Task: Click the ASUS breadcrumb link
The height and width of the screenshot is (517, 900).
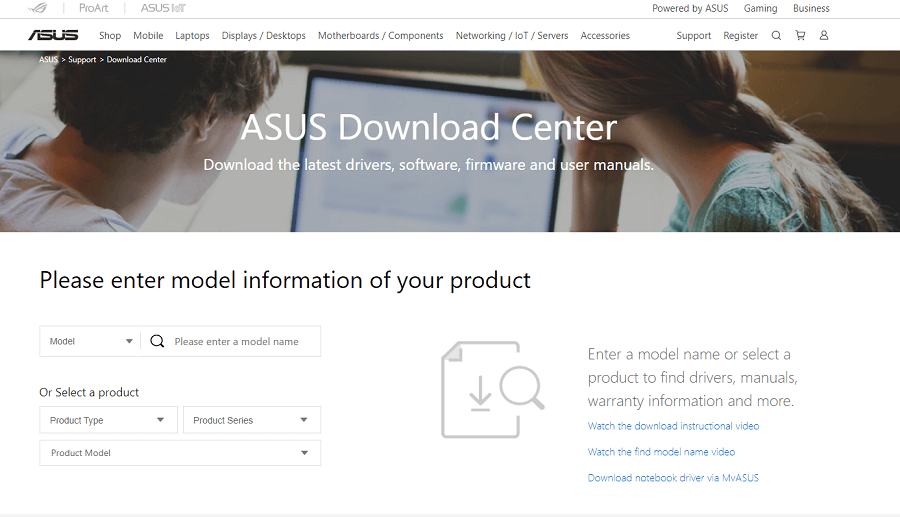Action: pos(48,59)
